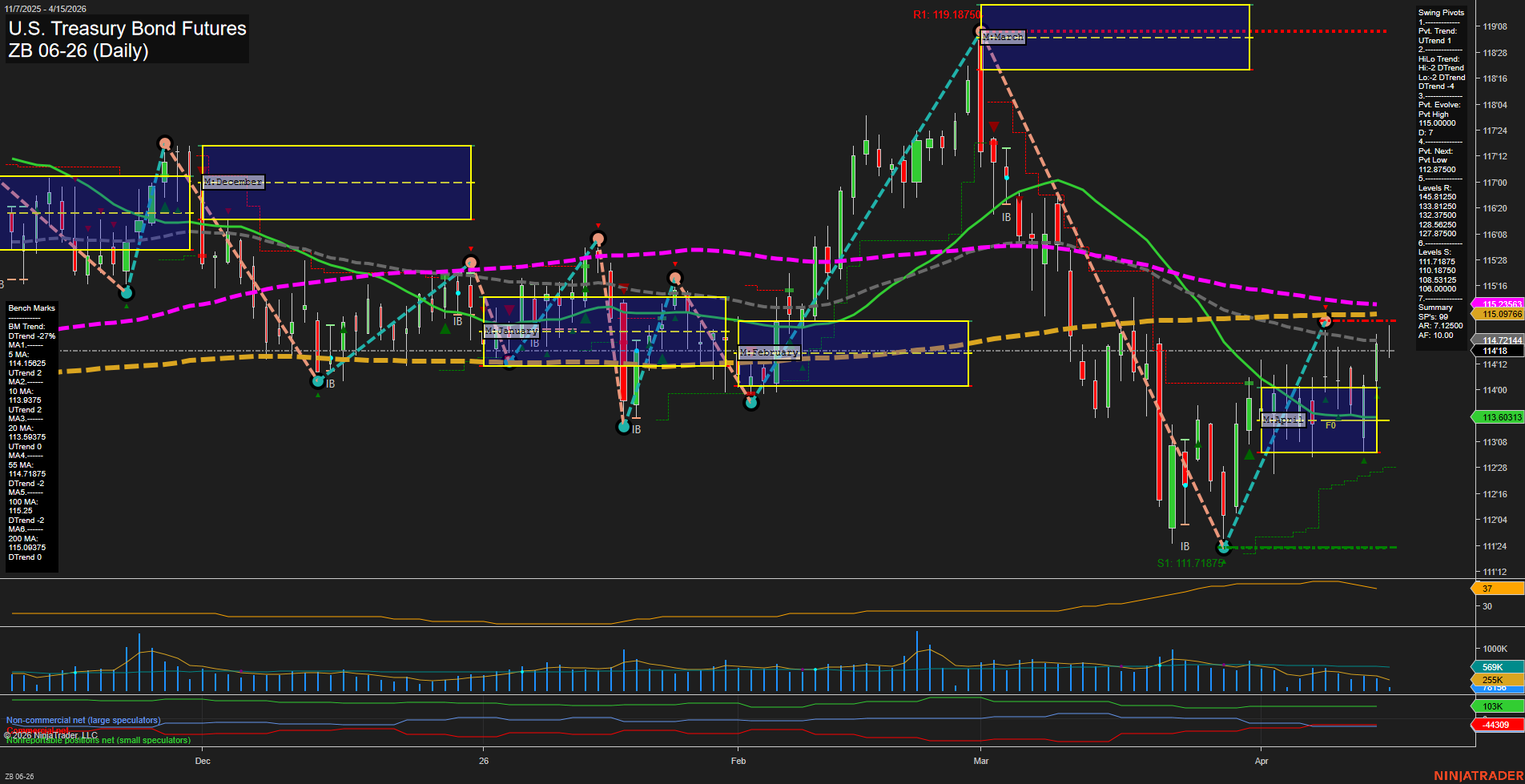The image size is (1525, 784).
Task: Click the swing pivot high circle beside R1
Action: pos(980,32)
